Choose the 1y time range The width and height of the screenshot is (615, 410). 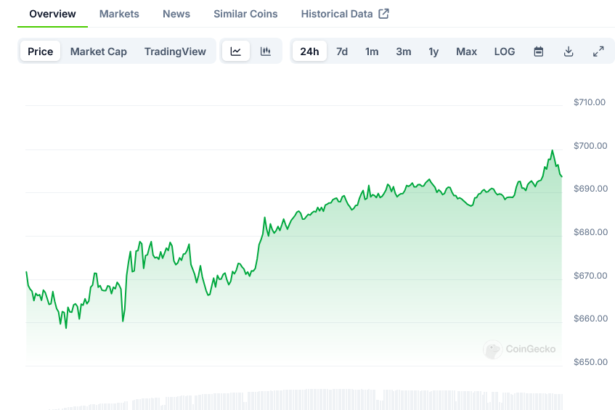[x=433, y=51]
